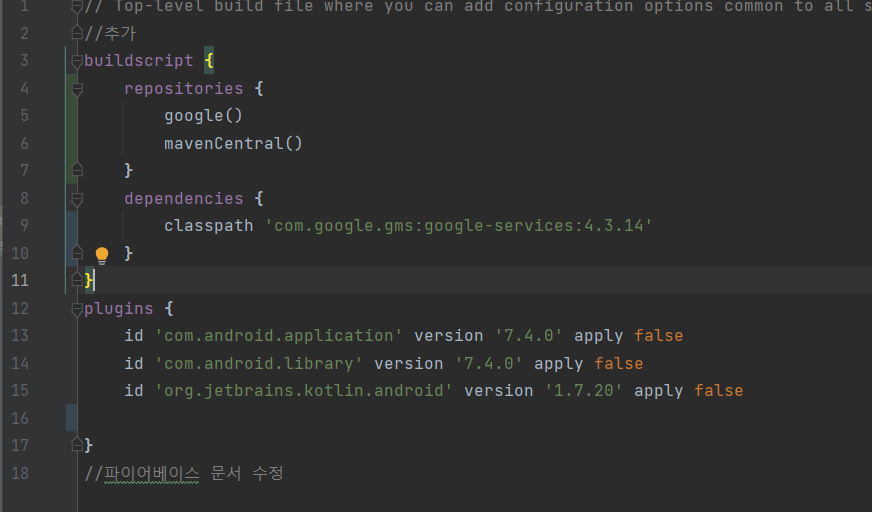Click the dependencies keyword
This screenshot has width=872, height=512.
pos(184,198)
